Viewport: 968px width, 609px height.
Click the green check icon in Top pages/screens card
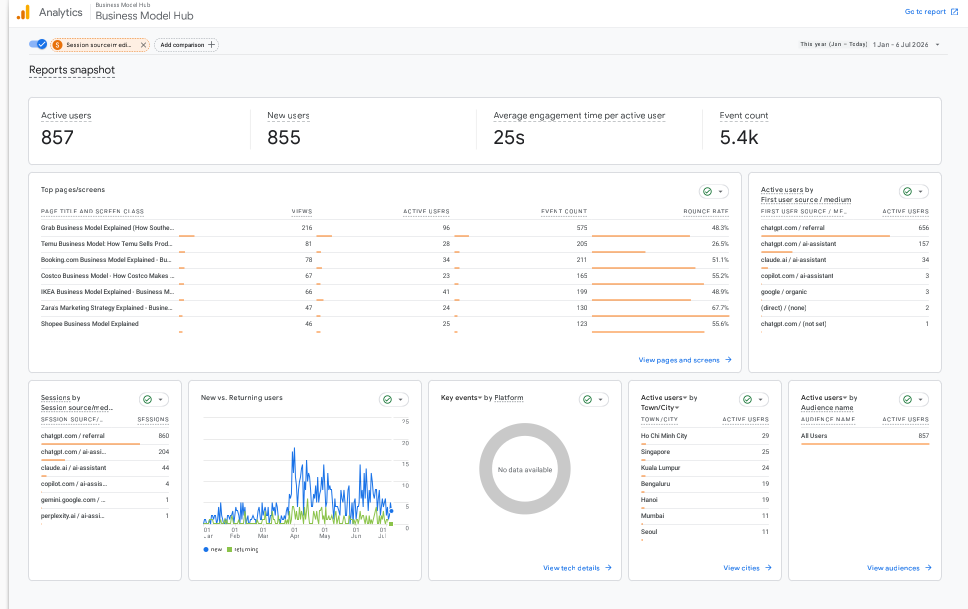[707, 191]
